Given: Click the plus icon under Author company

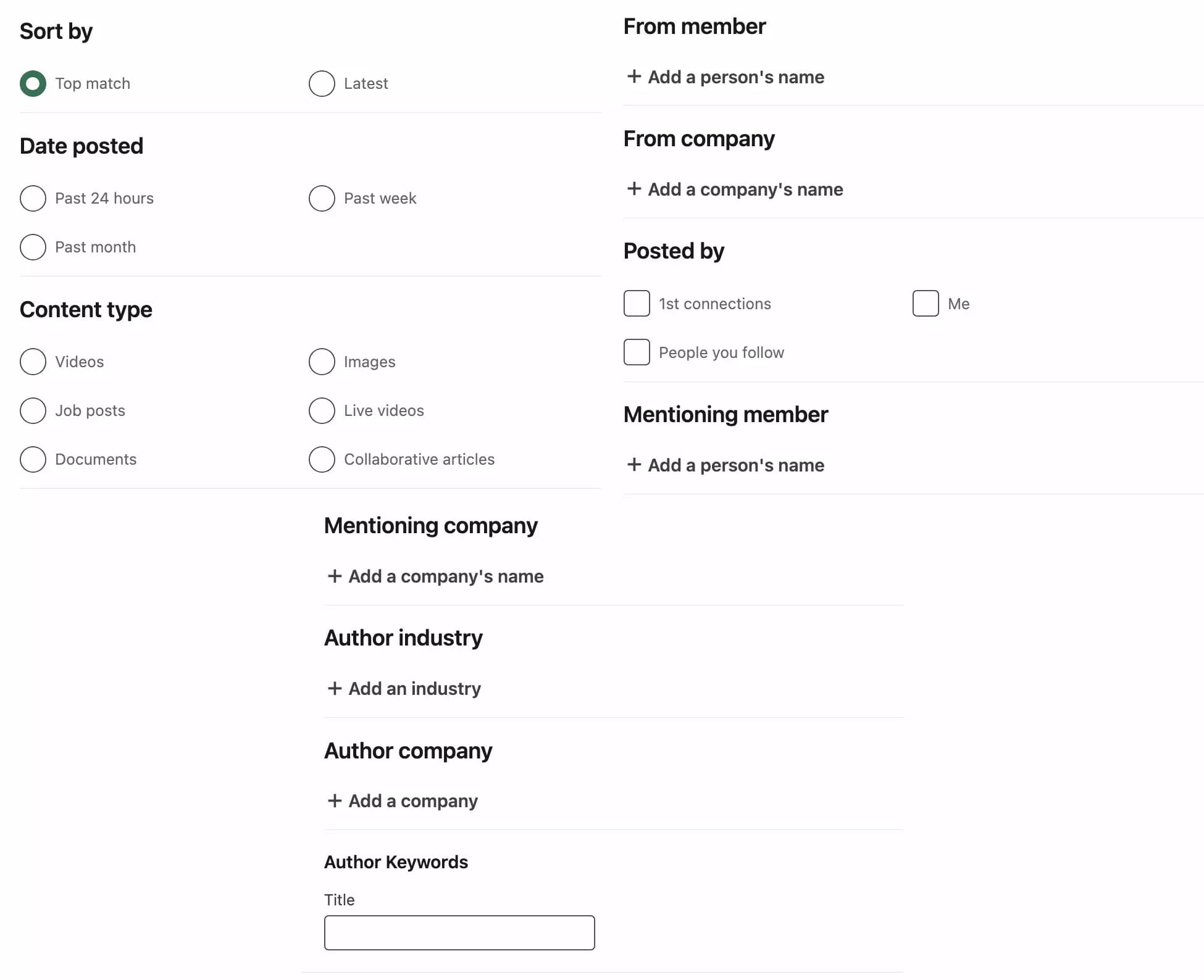Looking at the screenshot, I should click(335, 800).
